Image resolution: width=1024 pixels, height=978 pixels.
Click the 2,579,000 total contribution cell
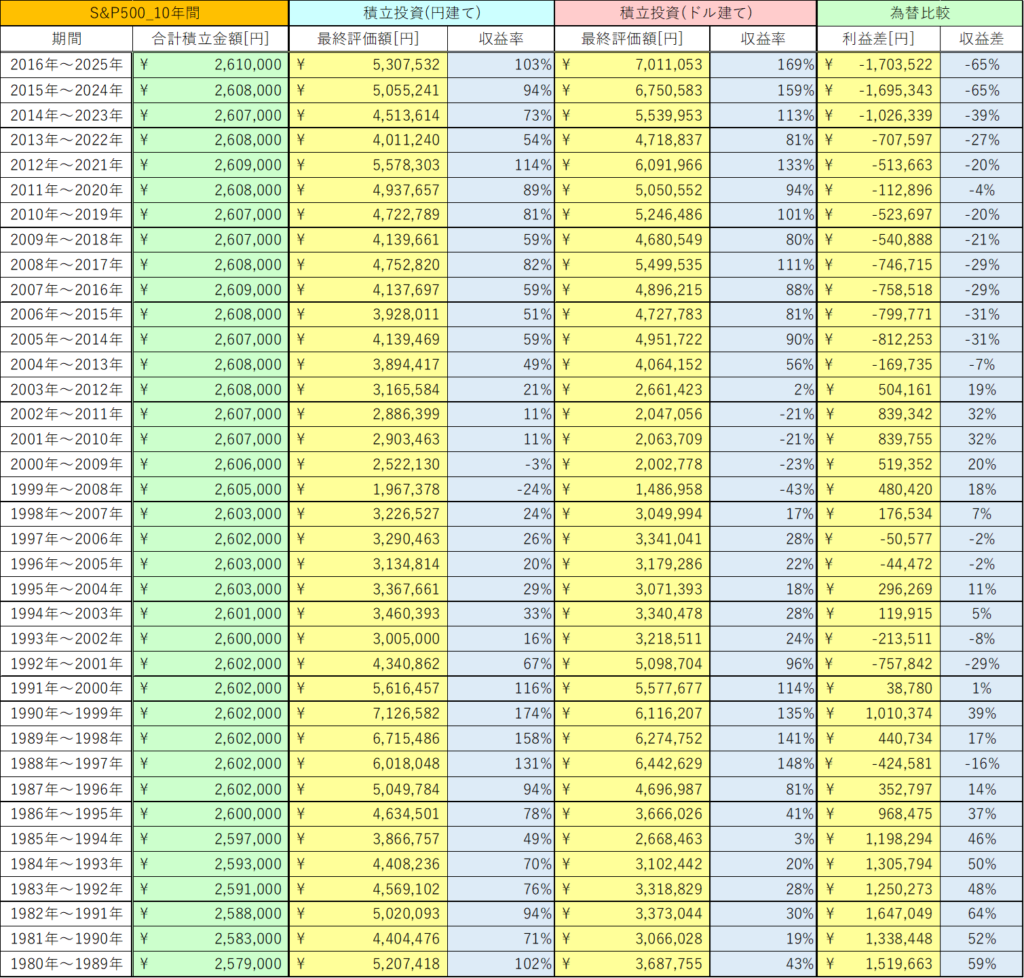[x=211, y=964]
